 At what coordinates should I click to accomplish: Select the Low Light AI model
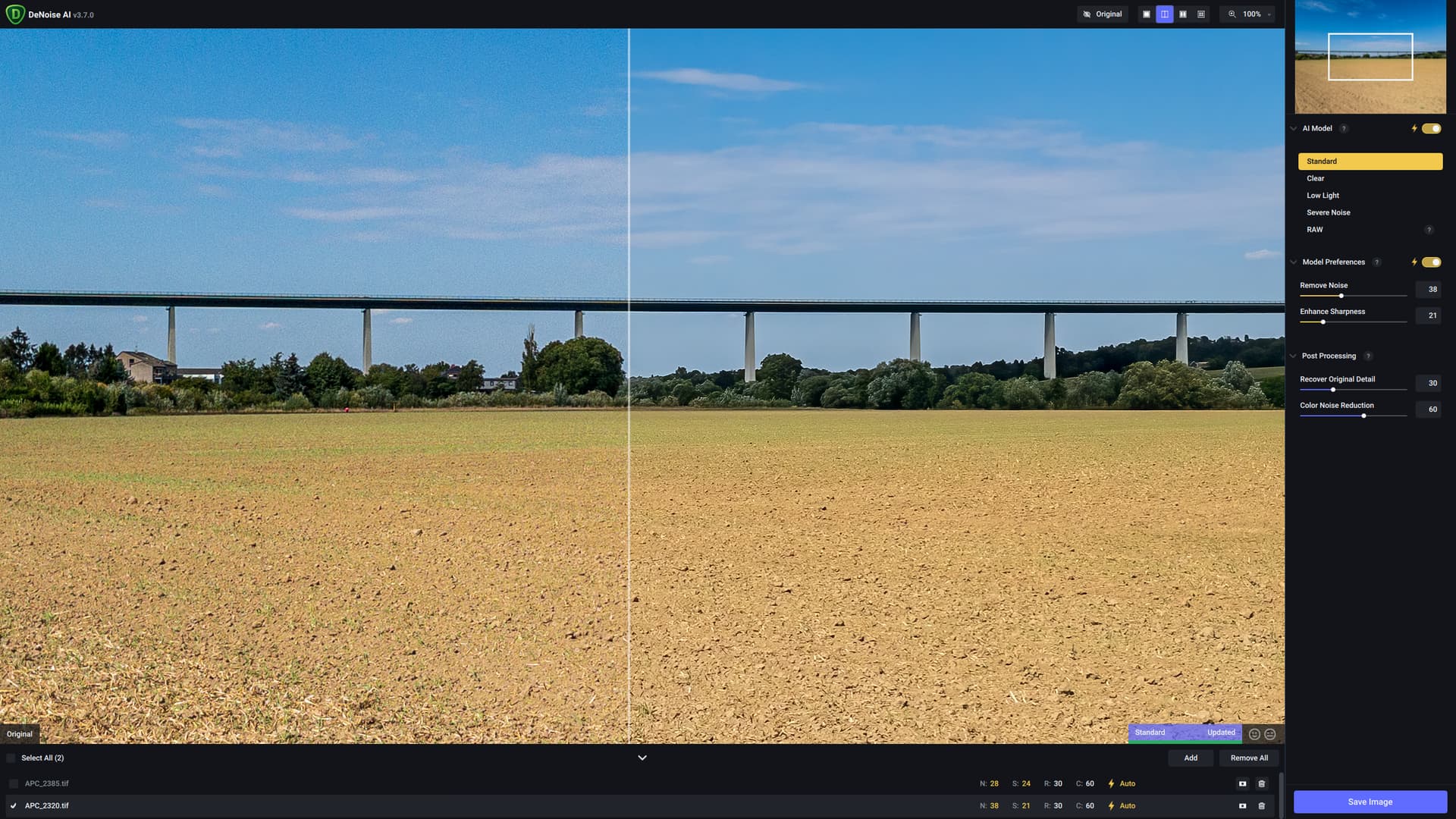pyautogui.click(x=1323, y=196)
